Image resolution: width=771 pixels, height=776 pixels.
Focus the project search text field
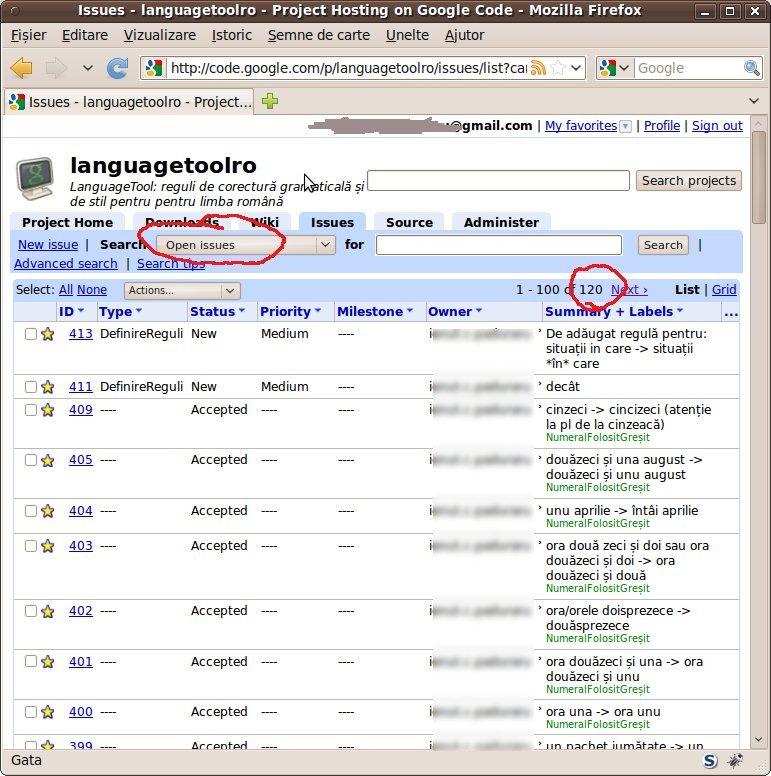point(498,181)
